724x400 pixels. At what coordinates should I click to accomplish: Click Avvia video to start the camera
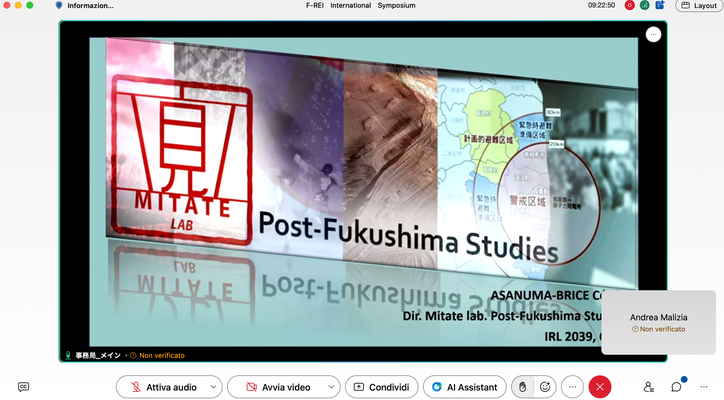point(278,387)
